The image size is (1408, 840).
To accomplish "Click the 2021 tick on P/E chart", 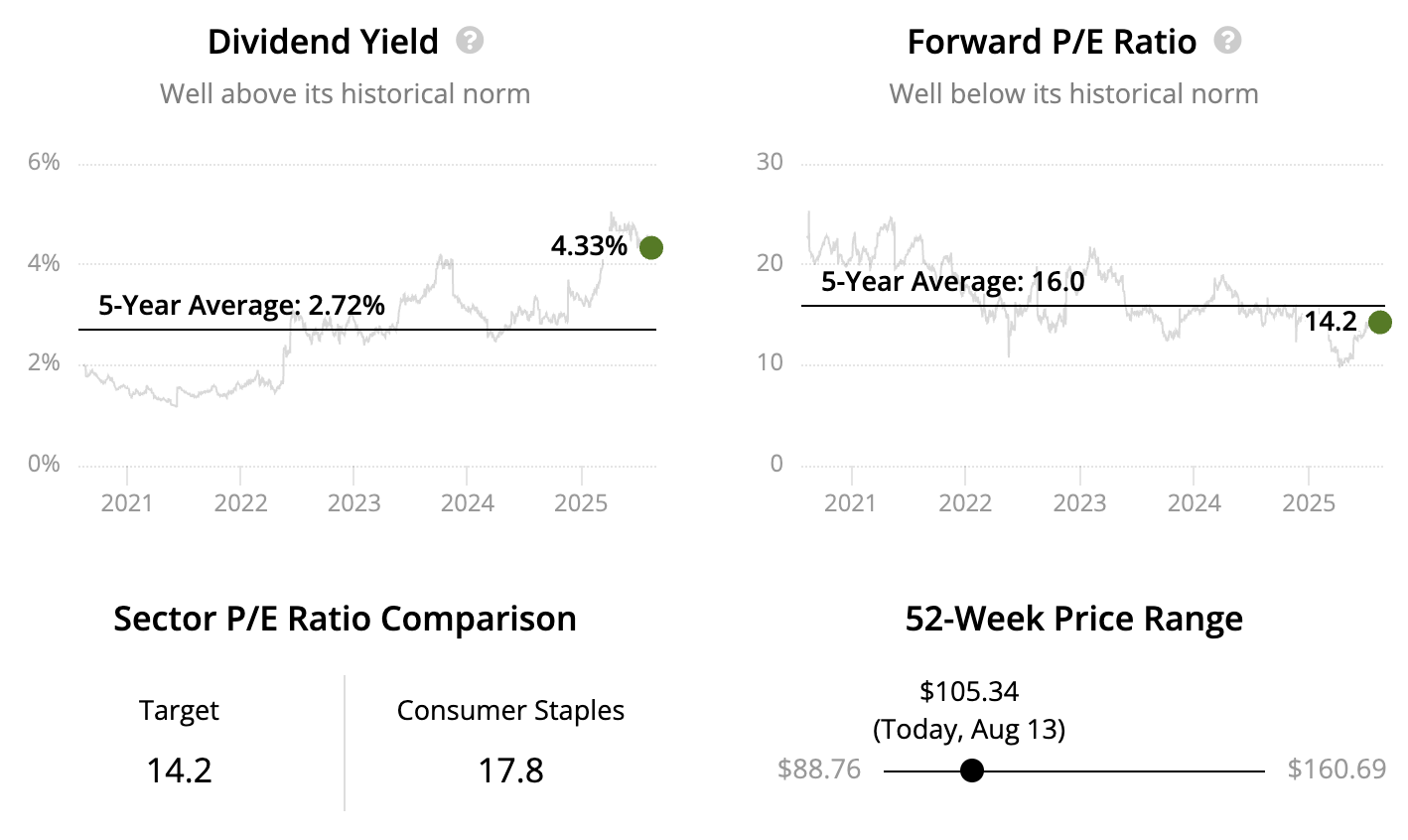I will click(851, 502).
